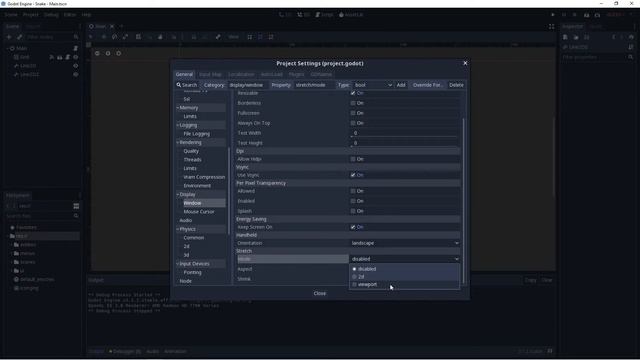Image resolution: width=640 pixels, height=360 pixels.
Task: Open the Type dropdown showing bool
Action: click(x=373, y=85)
